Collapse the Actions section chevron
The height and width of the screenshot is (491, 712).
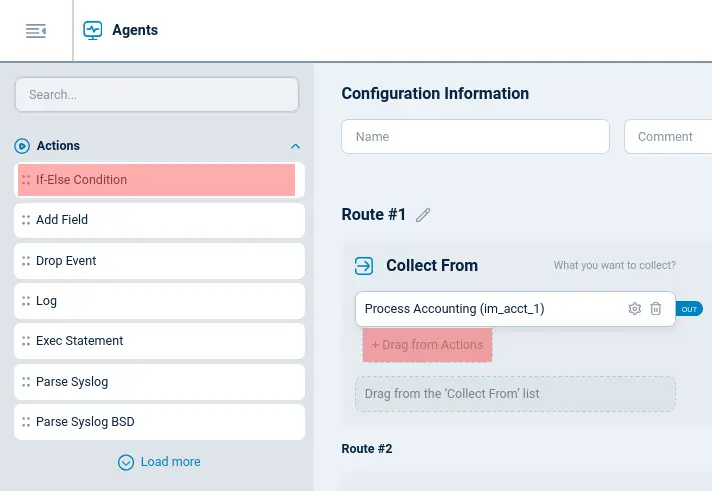click(x=294, y=146)
